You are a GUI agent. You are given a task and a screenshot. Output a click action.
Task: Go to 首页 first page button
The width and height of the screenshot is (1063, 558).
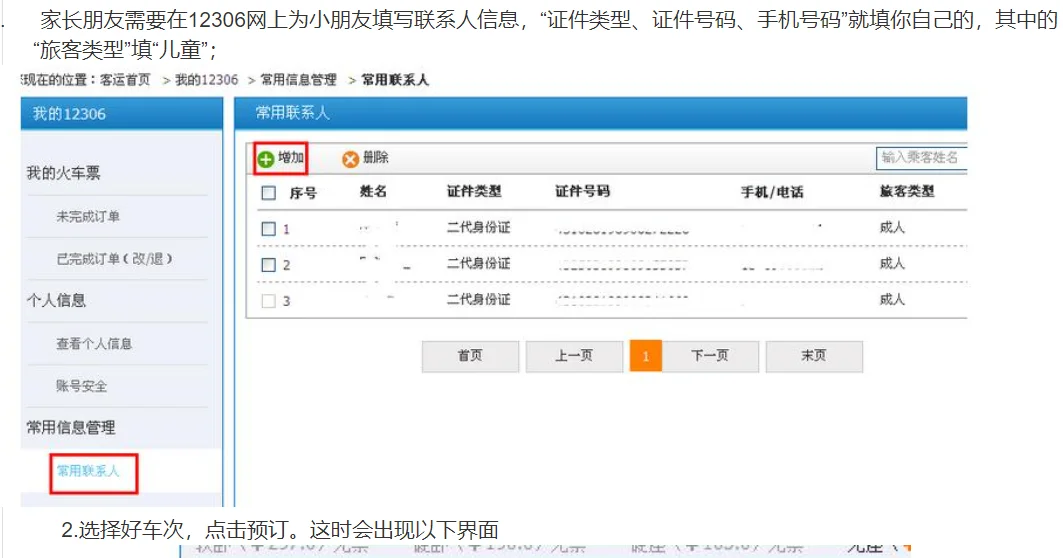(x=470, y=356)
